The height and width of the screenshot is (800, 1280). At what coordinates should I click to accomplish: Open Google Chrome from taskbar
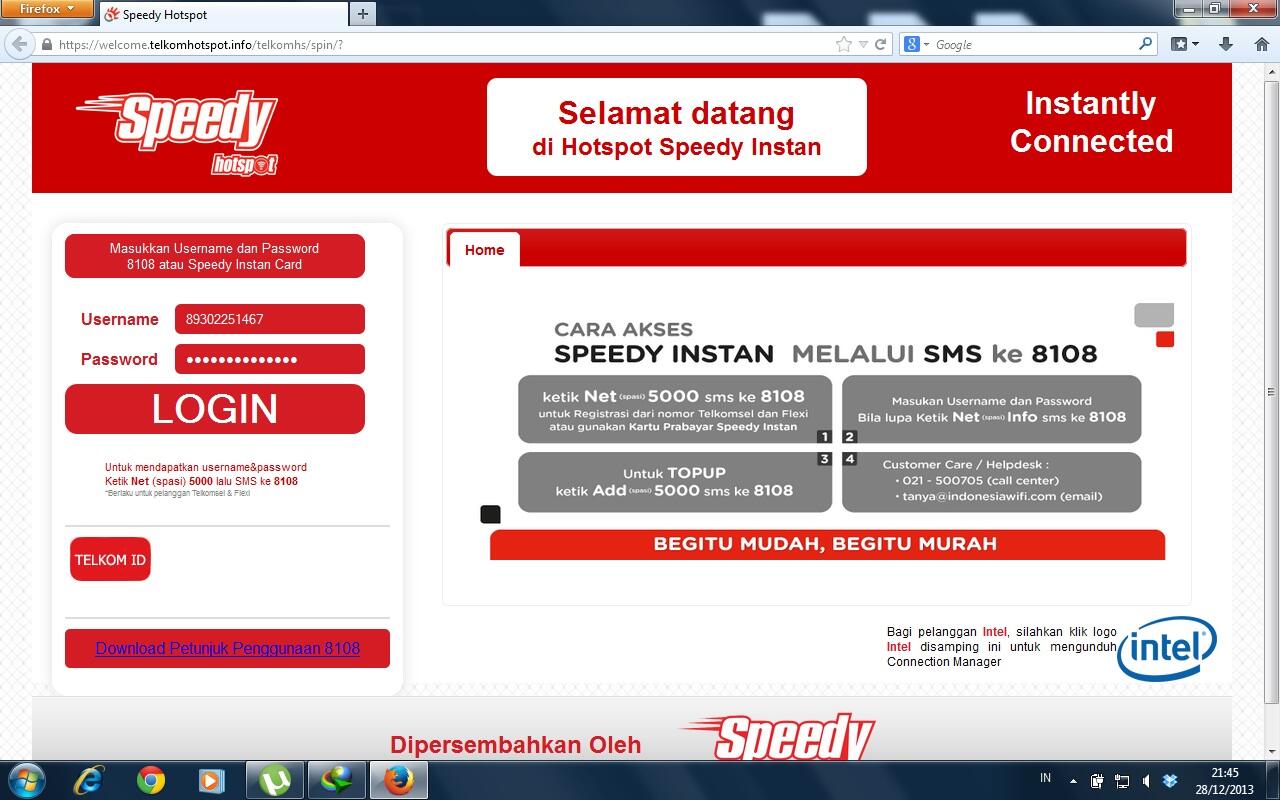tap(151, 780)
